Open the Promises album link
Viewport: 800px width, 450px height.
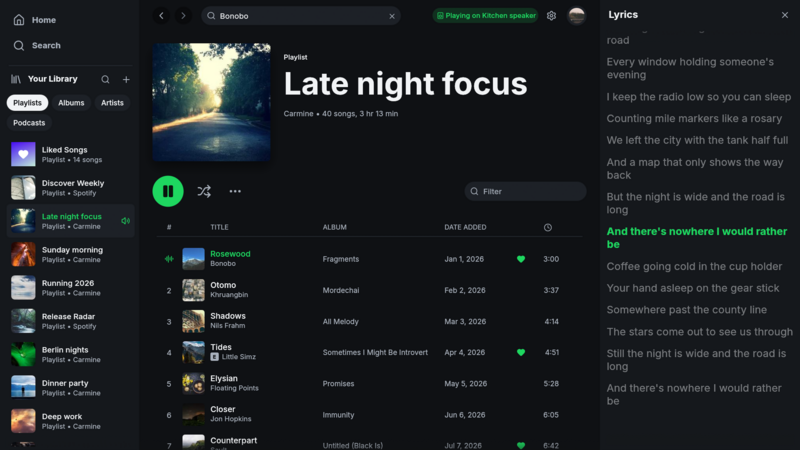tap(338, 384)
